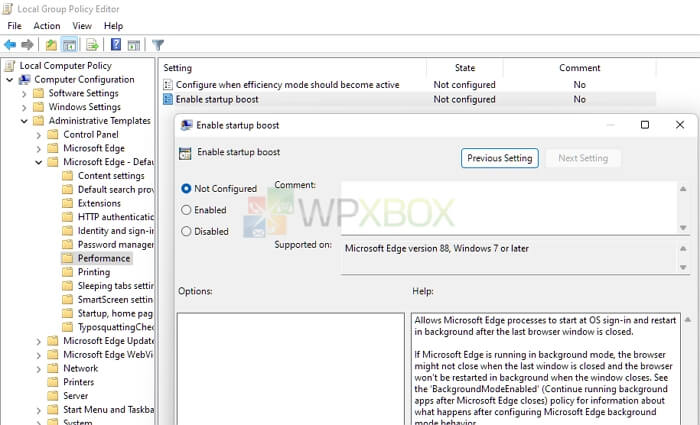Image resolution: width=700 pixels, height=425 pixels.
Task: Toggle the Show/Hide action pane icon
Action: (134, 45)
